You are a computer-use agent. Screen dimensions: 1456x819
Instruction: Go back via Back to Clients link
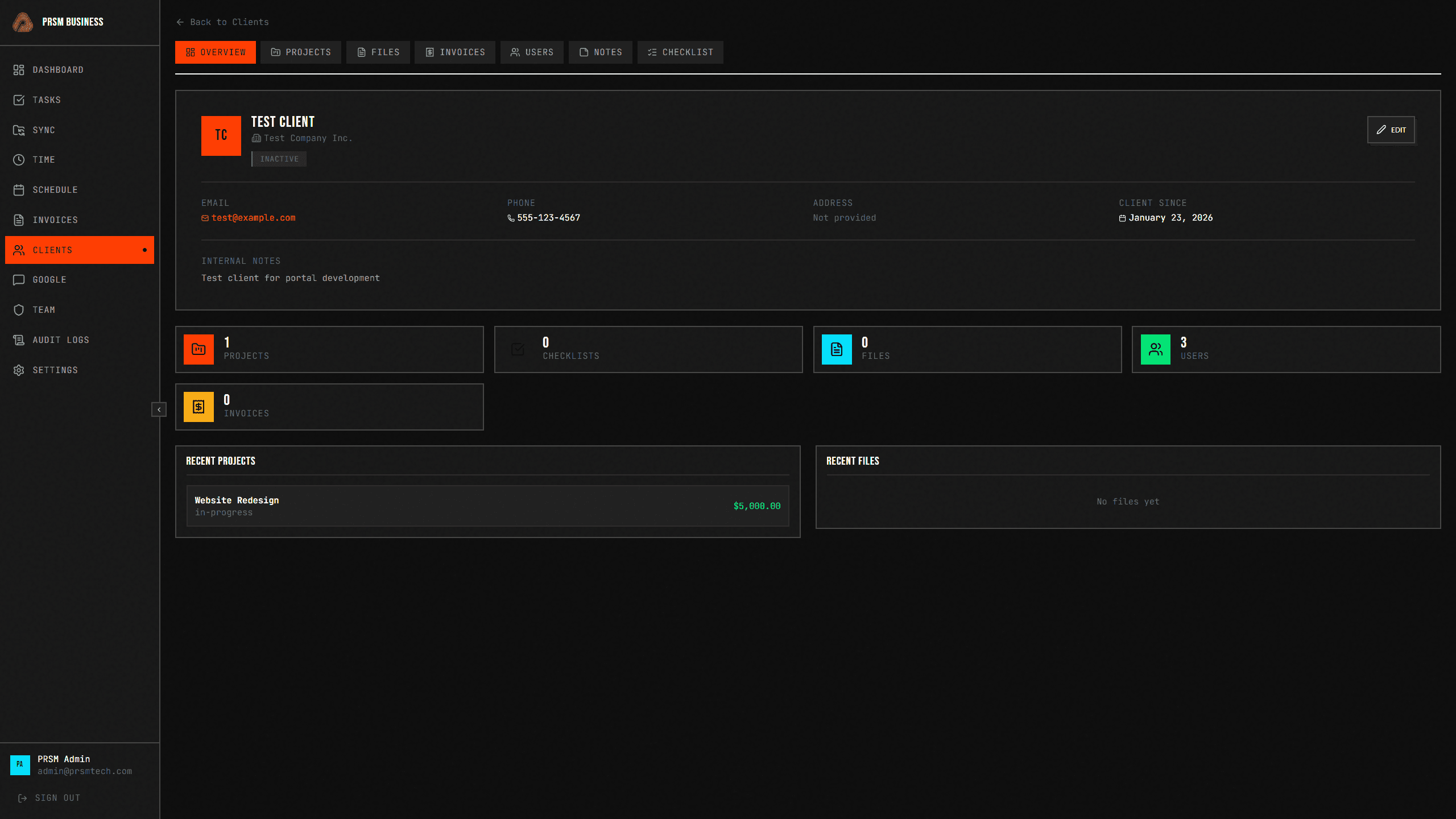[x=222, y=22]
